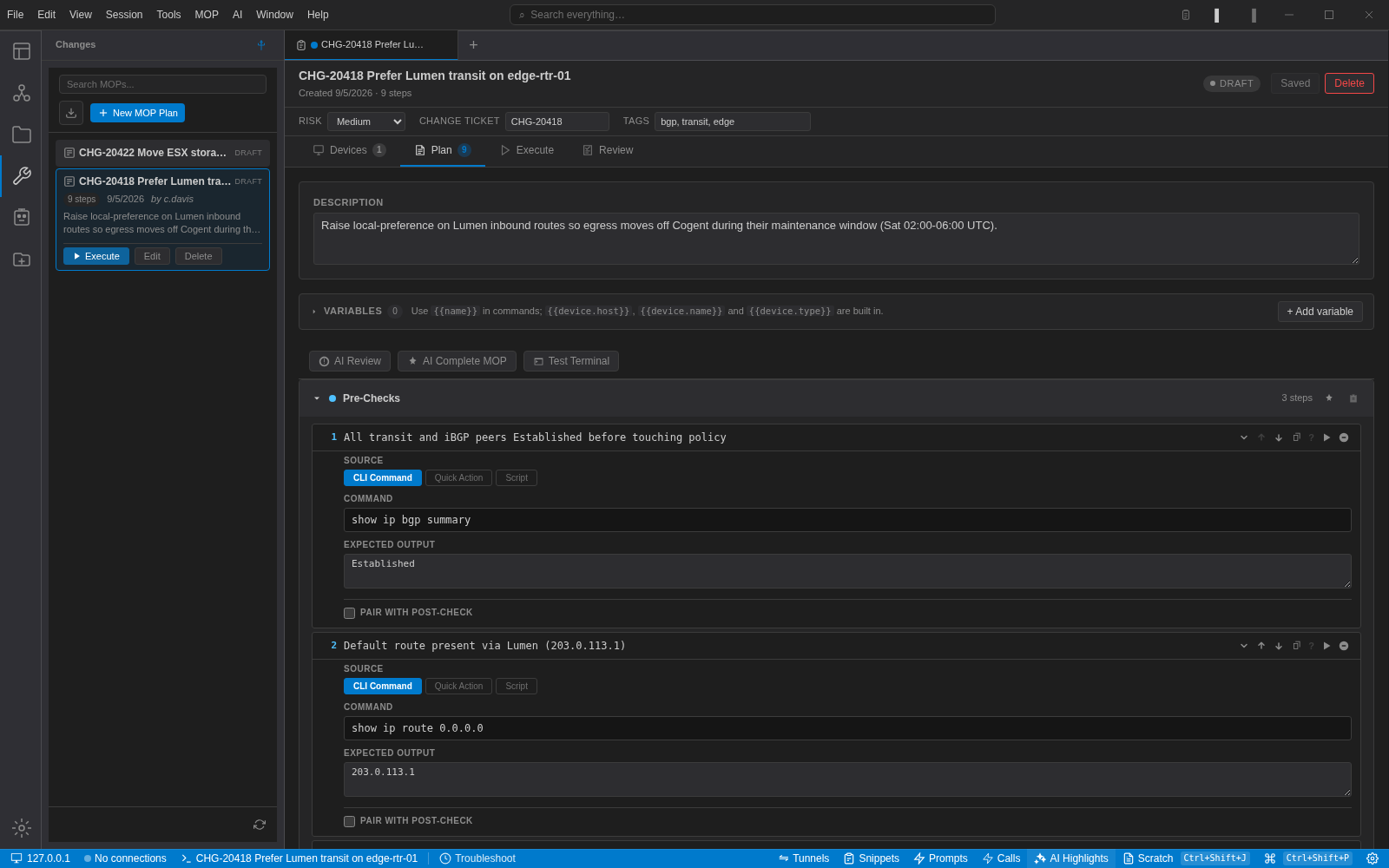This screenshot has width=1389, height=868.
Task: Collapse the Pre-Checks section chevron
Action: (317, 398)
